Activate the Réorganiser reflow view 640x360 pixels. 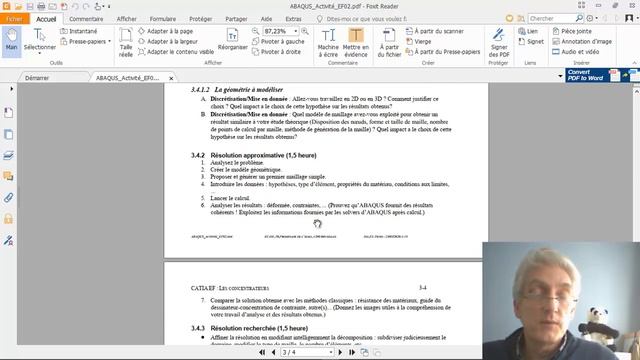point(233,41)
